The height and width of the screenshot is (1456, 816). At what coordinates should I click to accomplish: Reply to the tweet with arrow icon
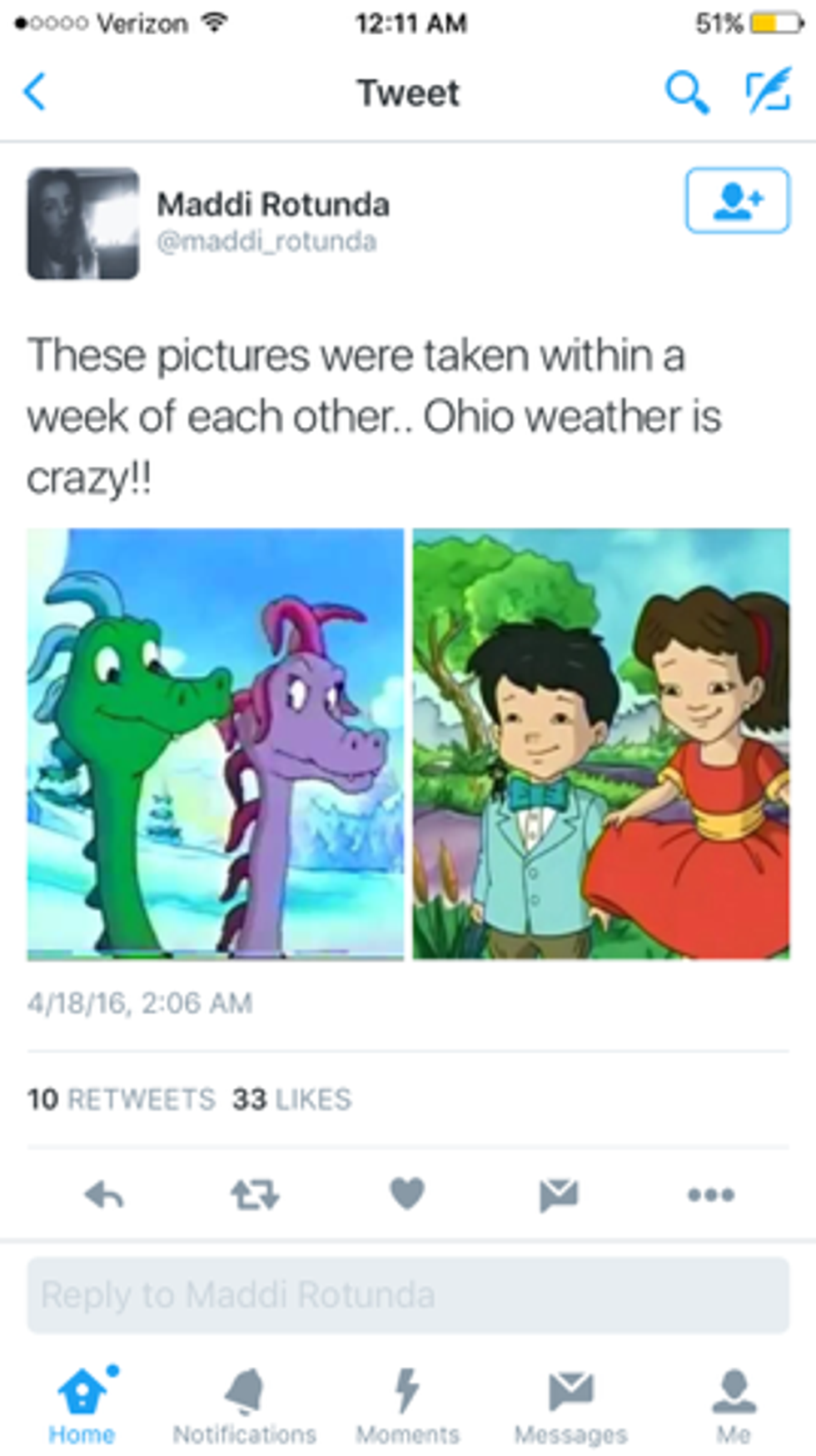tap(104, 1195)
